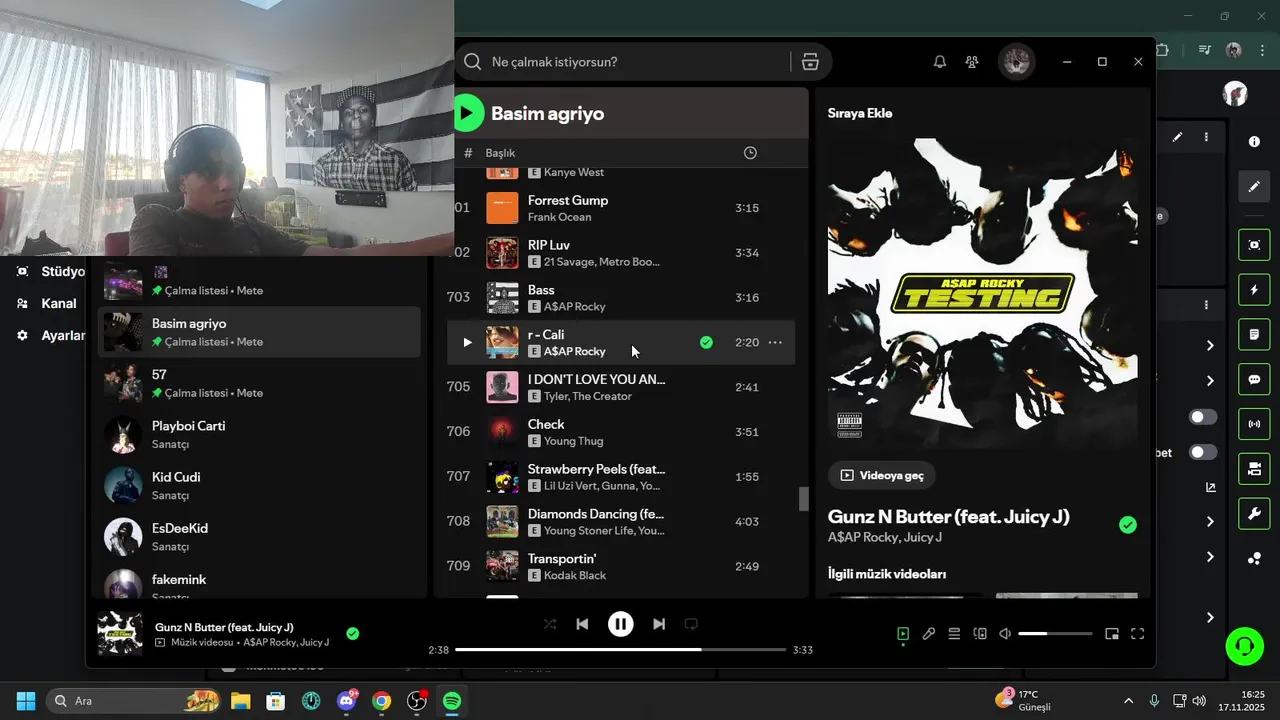The width and height of the screenshot is (1280, 720).
Task: Expand the hidden system tray icons chevron
Action: (x=1129, y=701)
